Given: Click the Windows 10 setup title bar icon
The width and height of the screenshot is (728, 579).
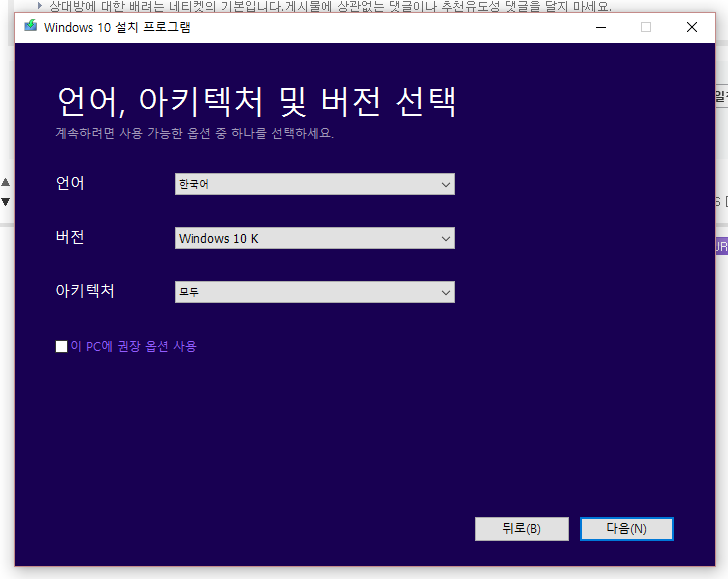Looking at the screenshot, I should tap(31, 26).
